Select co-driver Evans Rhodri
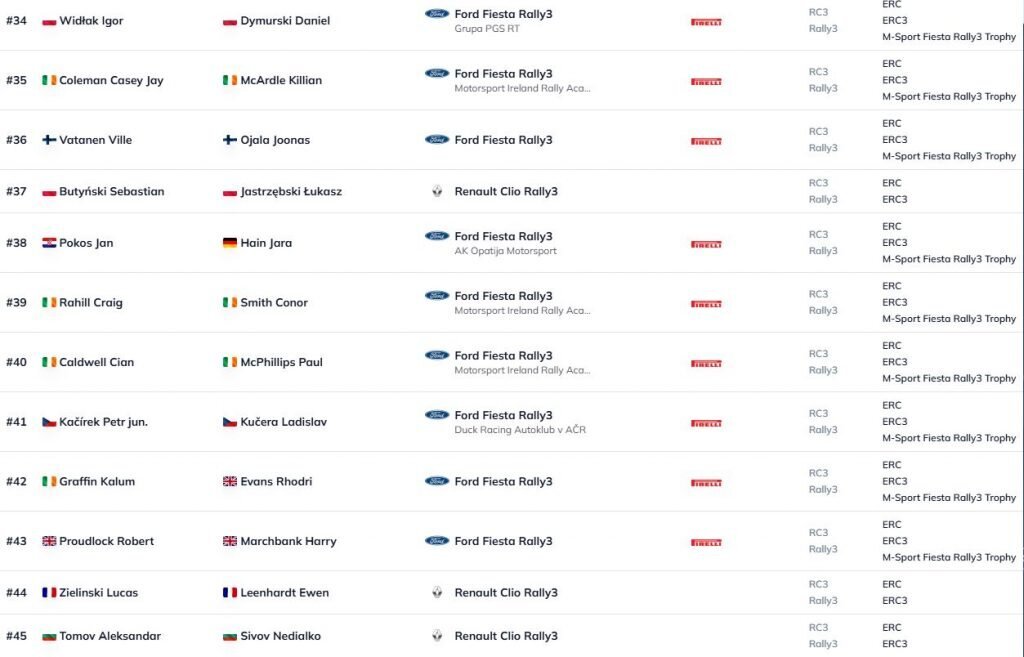Image resolution: width=1024 pixels, height=657 pixels. point(276,481)
